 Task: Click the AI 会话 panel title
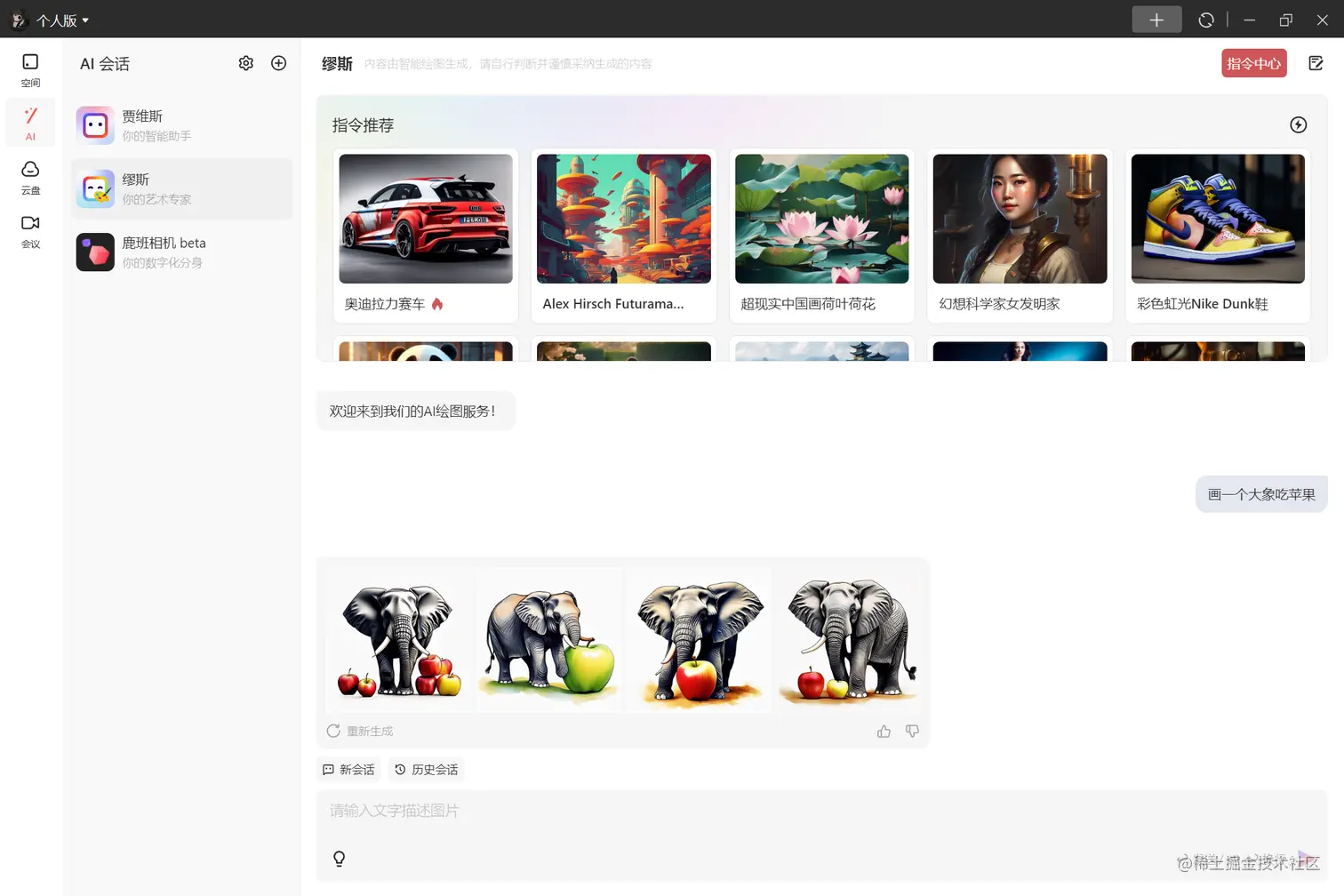click(x=105, y=64)
